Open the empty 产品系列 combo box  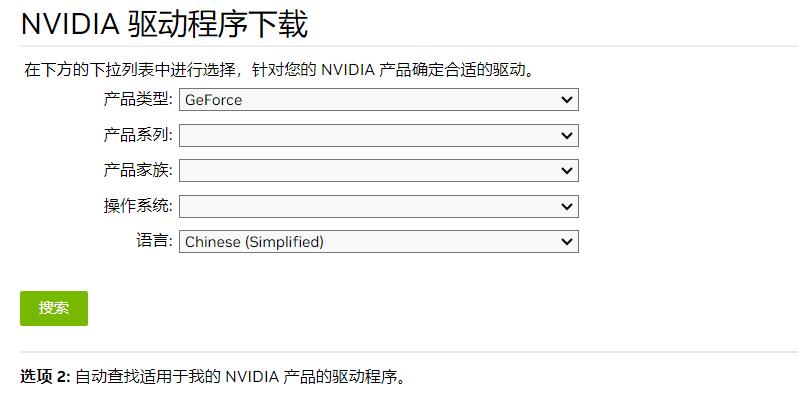[379, 135]
